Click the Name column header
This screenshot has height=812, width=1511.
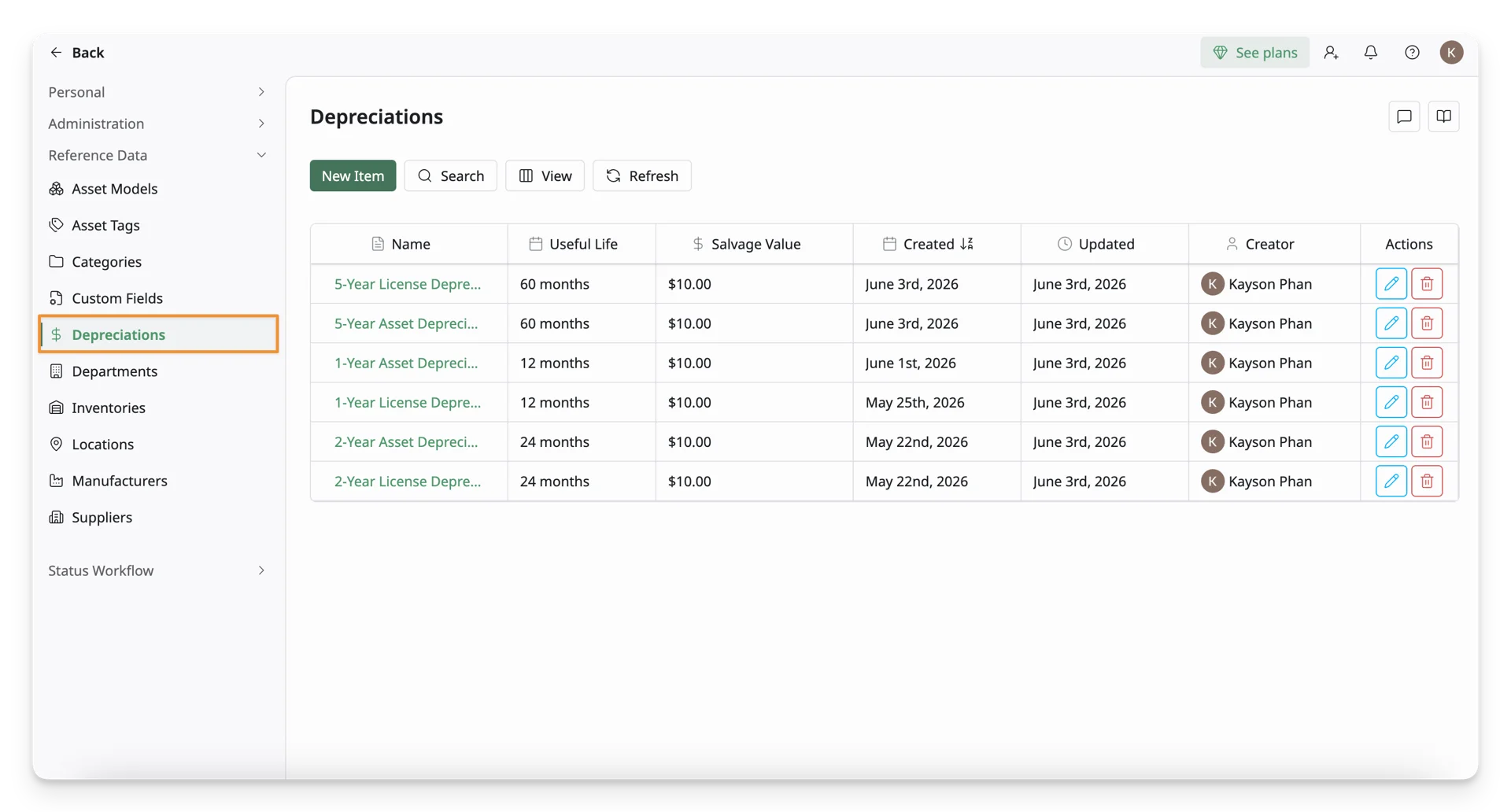point(409,244)
